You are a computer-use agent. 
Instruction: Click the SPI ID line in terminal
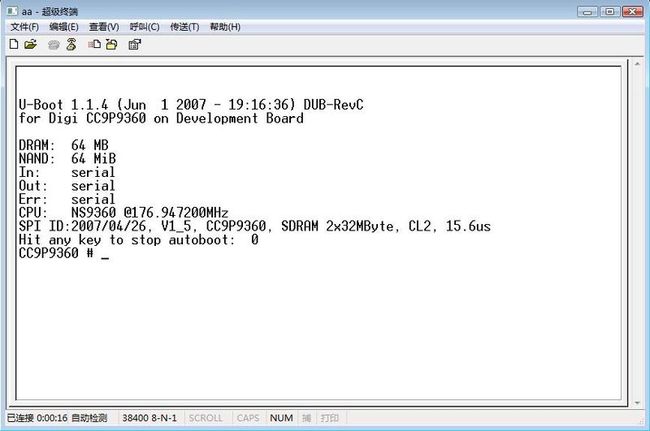tap(255, 226)
